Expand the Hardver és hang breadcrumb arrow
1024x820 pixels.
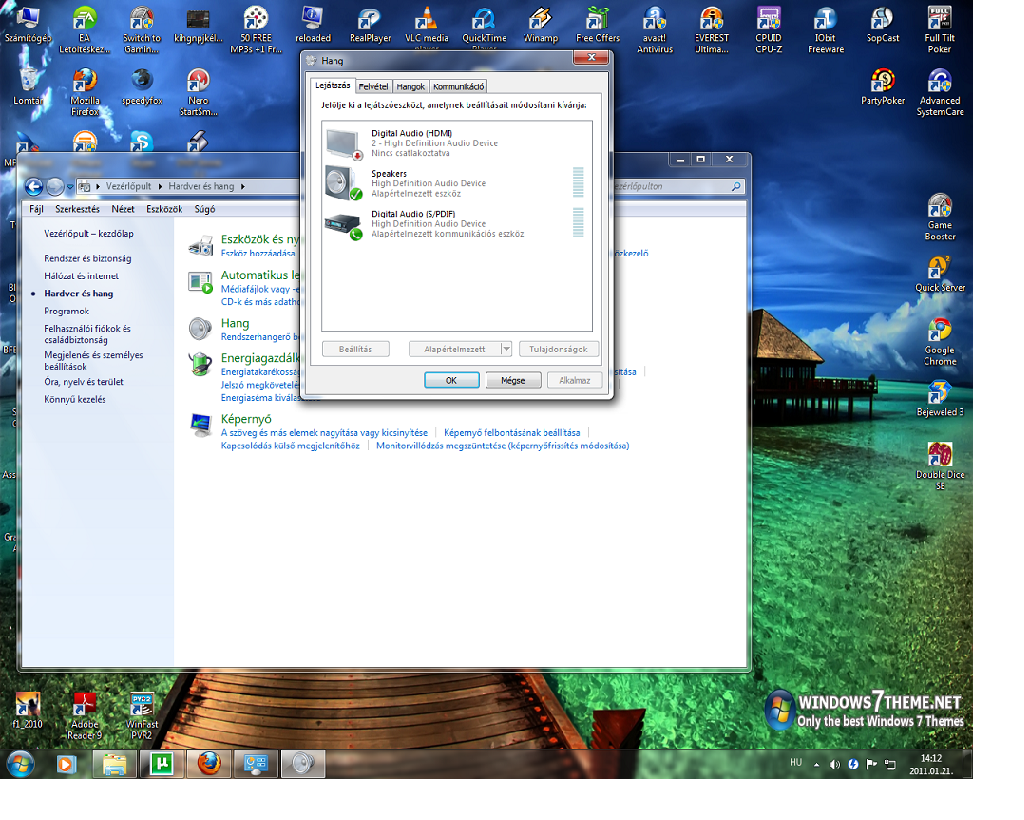coord(243,187)
